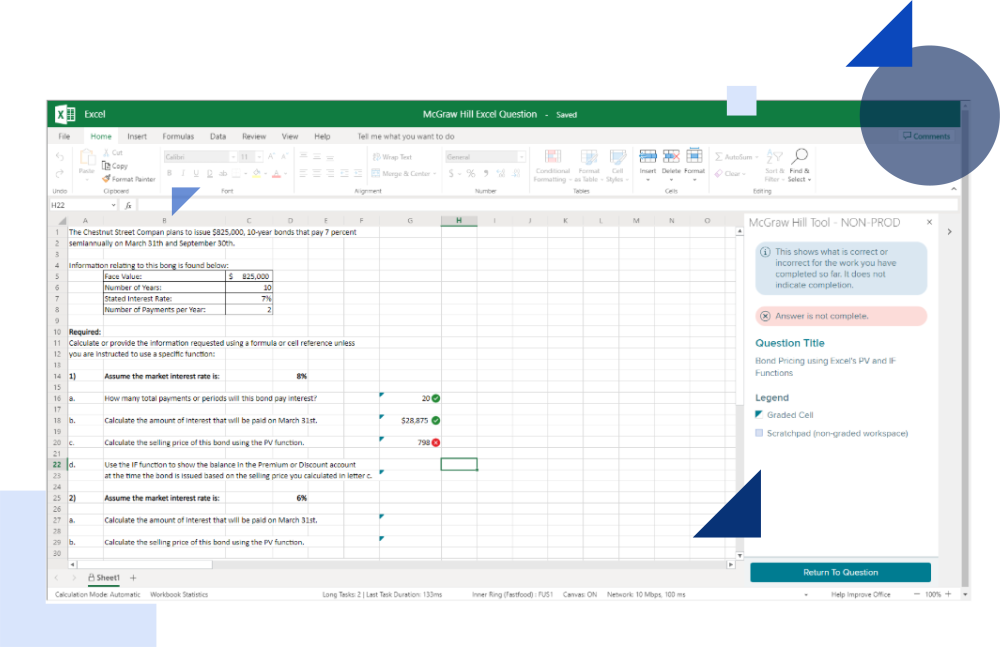Screen dimensions: 1000x647
Task: Align text to the left
Action: click(x=304, y=174)
